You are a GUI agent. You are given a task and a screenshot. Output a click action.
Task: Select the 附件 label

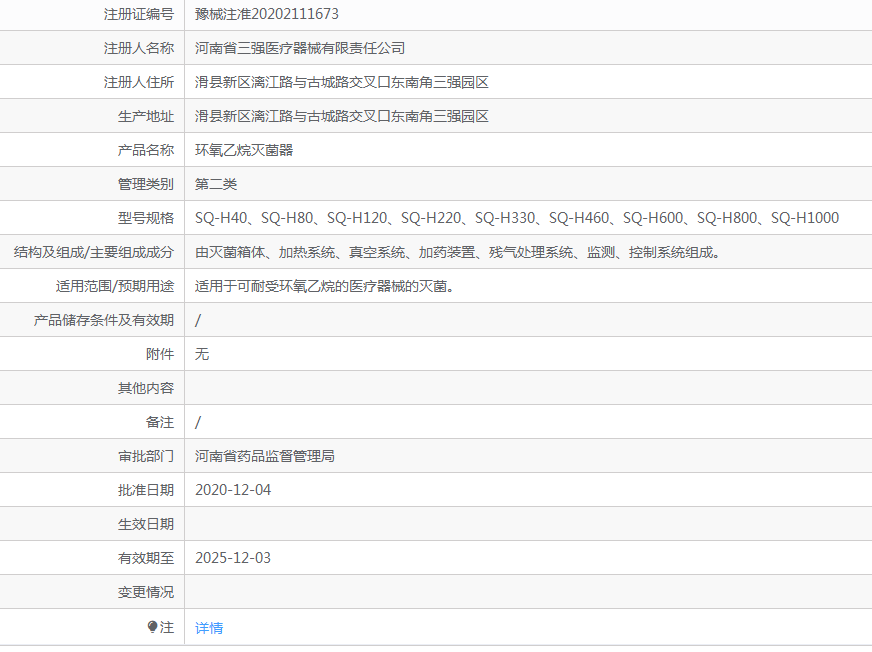tap(160, 354)
